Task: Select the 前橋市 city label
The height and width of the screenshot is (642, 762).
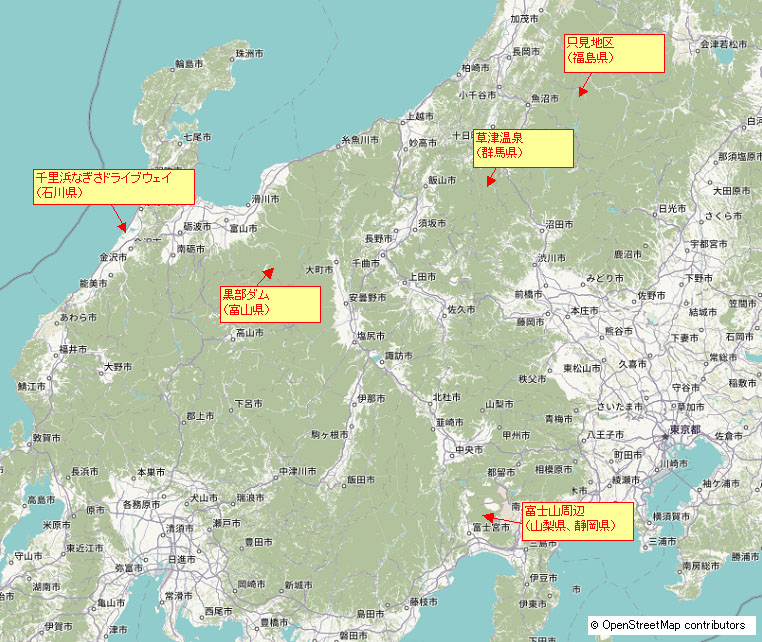Action: pyautogui.click(x=528, y=295)
